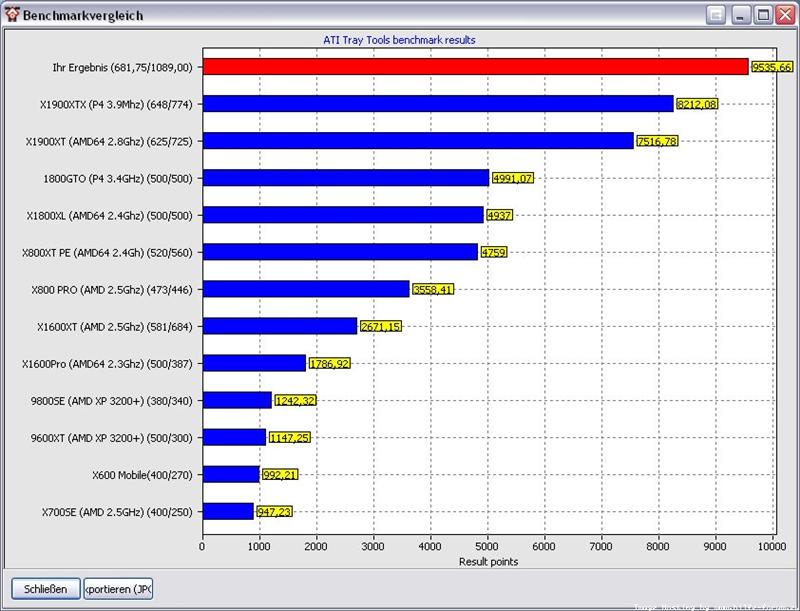Click the 2671,15 value label
The width and height of the screenshot is (800, 611).
(381, 326)
